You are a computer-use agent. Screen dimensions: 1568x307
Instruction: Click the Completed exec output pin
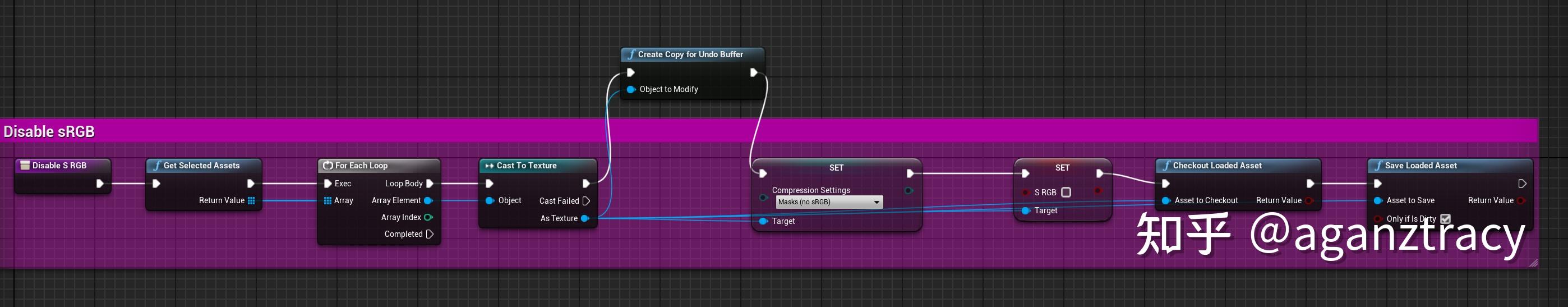tap(430, 234)
